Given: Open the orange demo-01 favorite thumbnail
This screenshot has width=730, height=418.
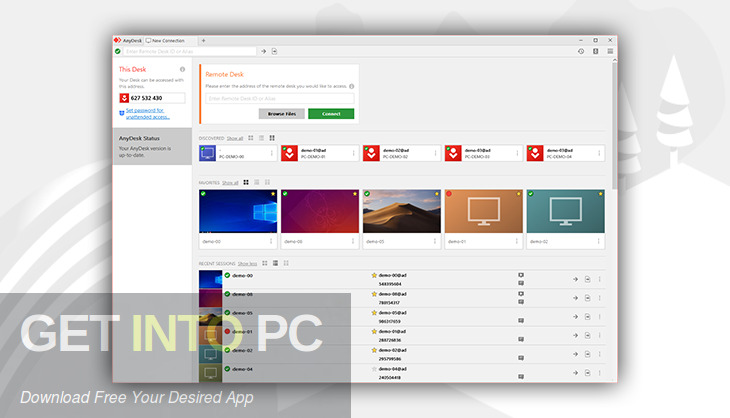Looking at the screenshot, I should (x=484, y=211).
